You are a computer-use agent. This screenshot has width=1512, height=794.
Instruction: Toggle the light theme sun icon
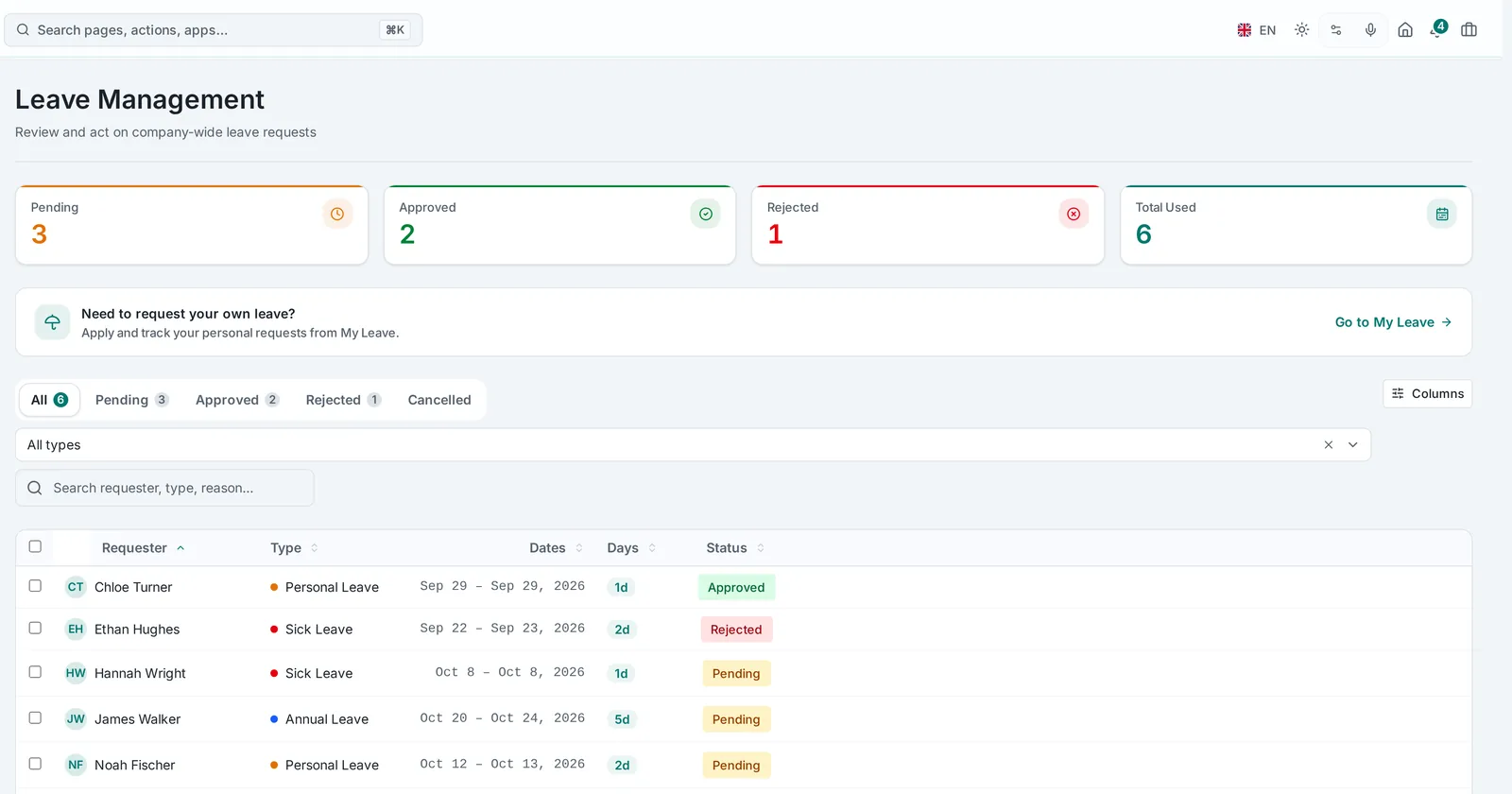click(1301, 30)
